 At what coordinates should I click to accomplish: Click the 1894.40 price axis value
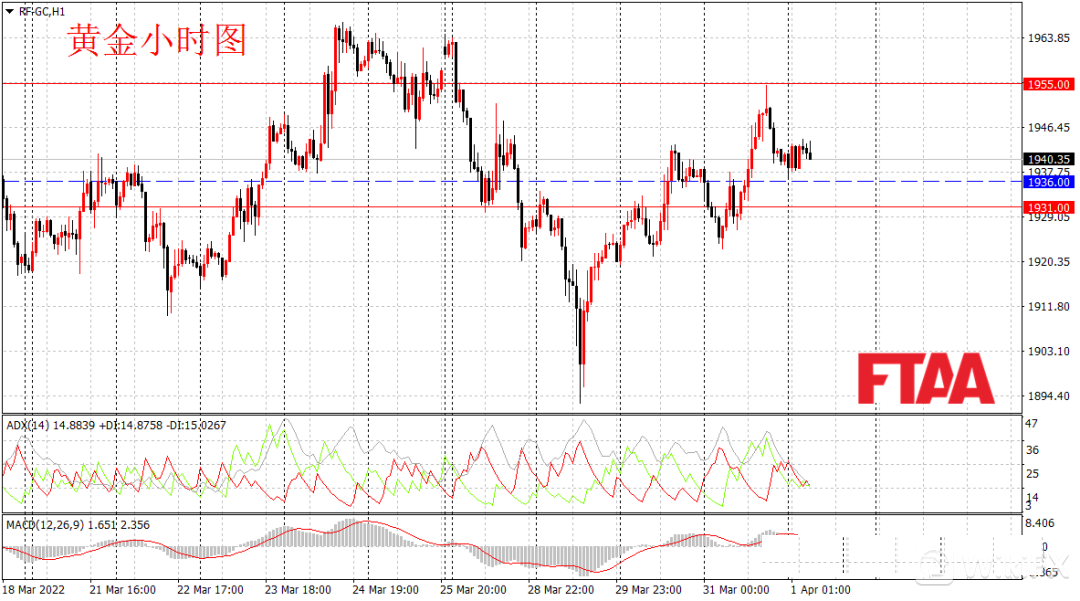(1049, 396)
